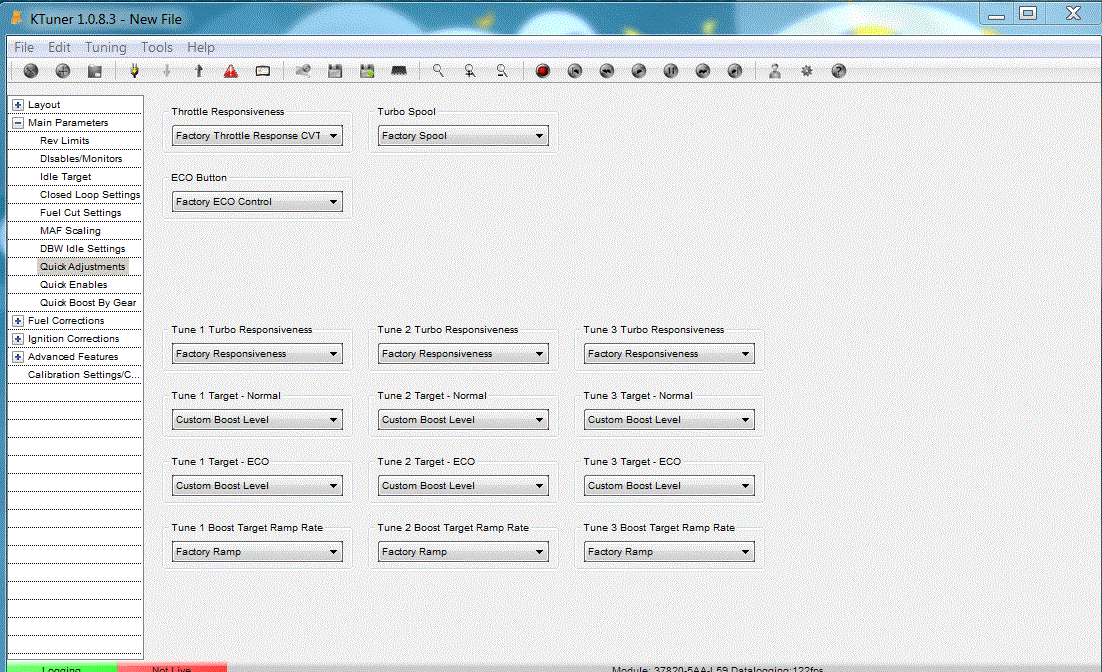Image resolution: width=1102 pixels, height=672 pixels.
Task: Open the Tools menu
Action: coord(156,47)
